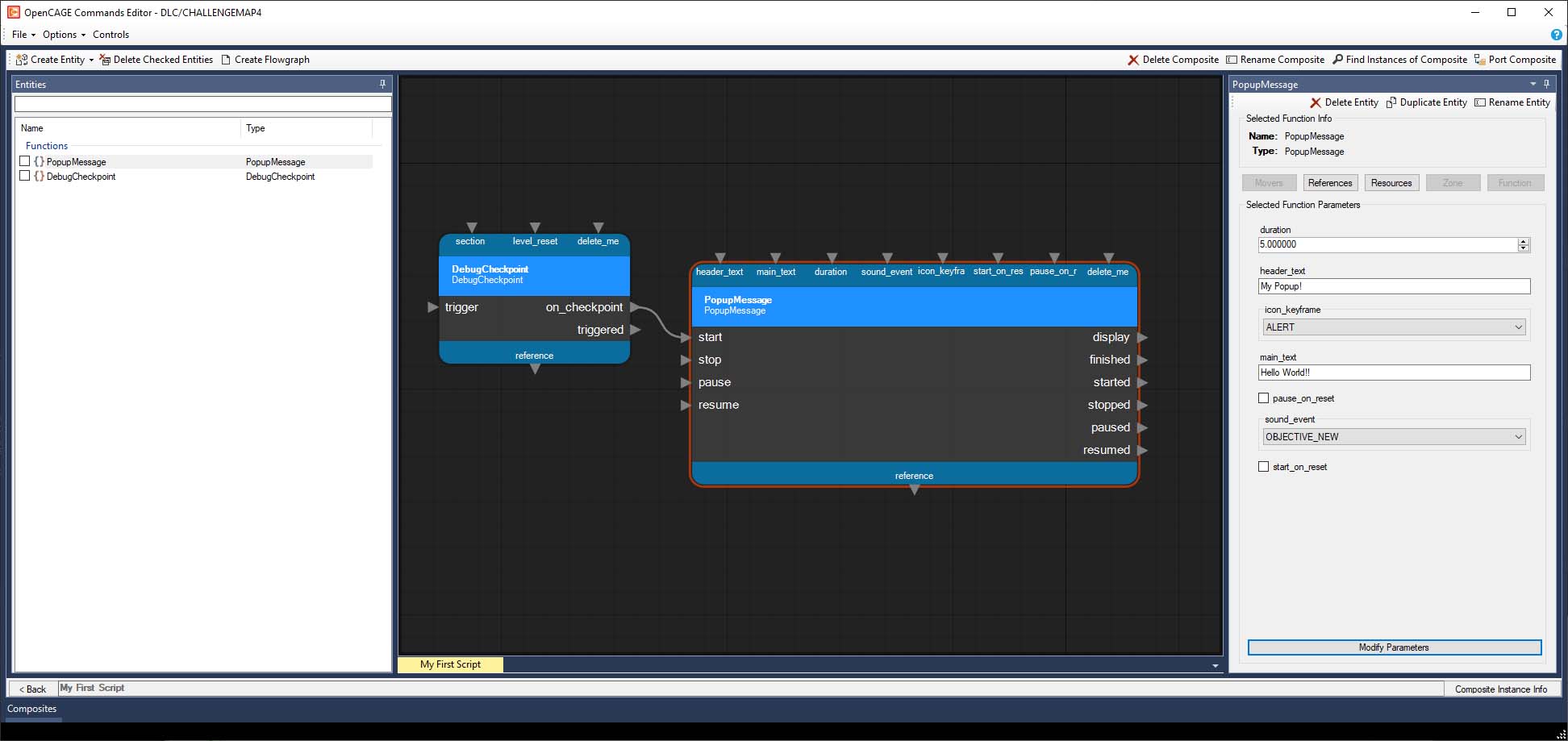Increase duration value with stepper up arrow

(1523, 241)
